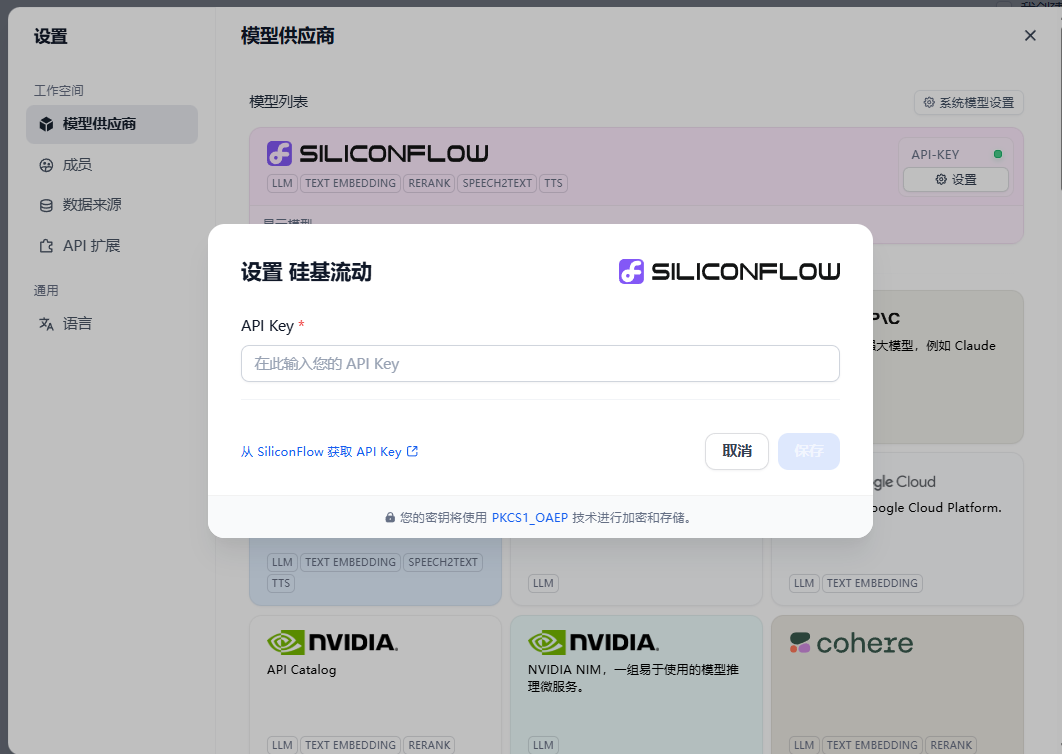
Task: Select 模型供应商 in the sidebar
Action: pos(112,124)
